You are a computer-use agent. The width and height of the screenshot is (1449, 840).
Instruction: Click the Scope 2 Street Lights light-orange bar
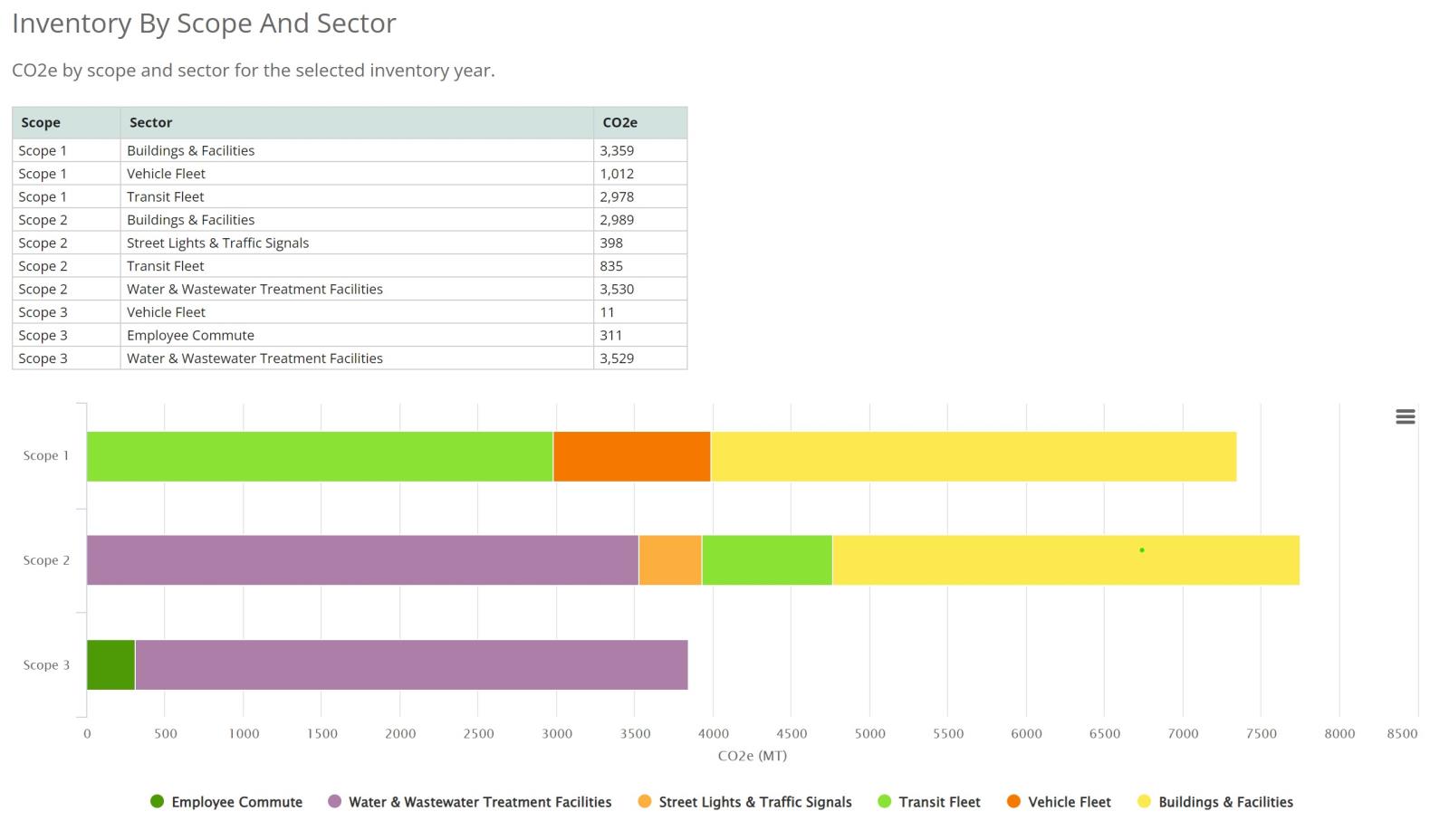coord(670,560)
